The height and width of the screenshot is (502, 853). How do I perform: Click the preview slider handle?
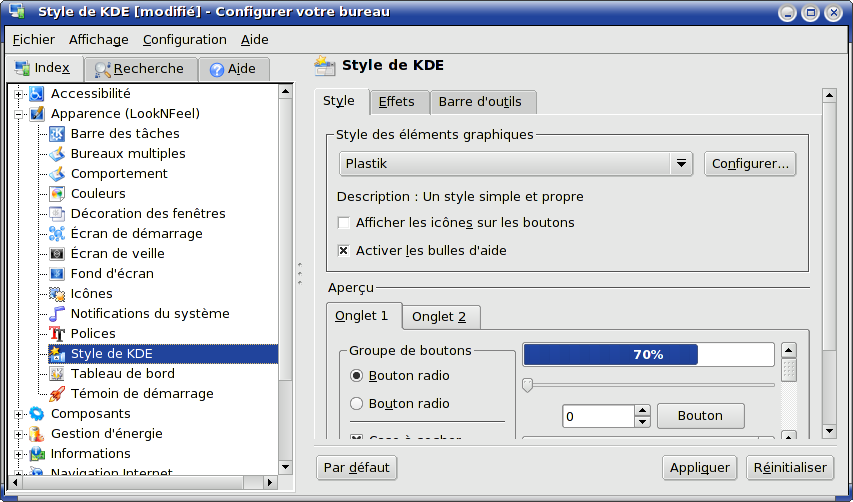point(527,385)
